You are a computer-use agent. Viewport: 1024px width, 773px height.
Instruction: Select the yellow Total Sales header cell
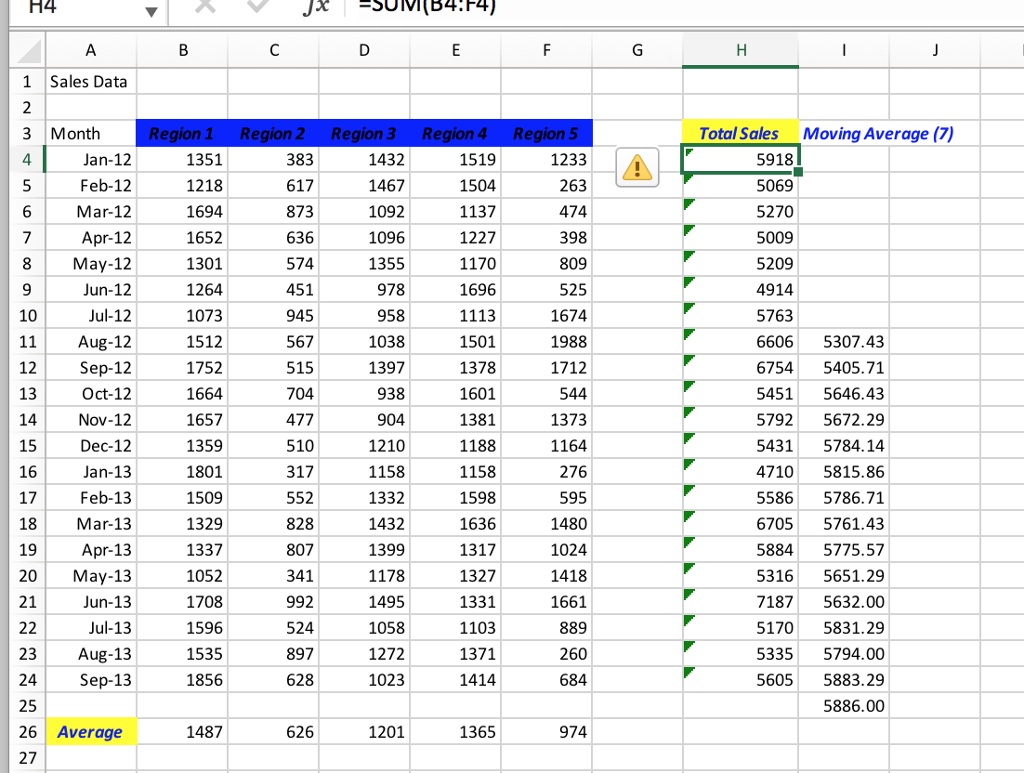740,133
